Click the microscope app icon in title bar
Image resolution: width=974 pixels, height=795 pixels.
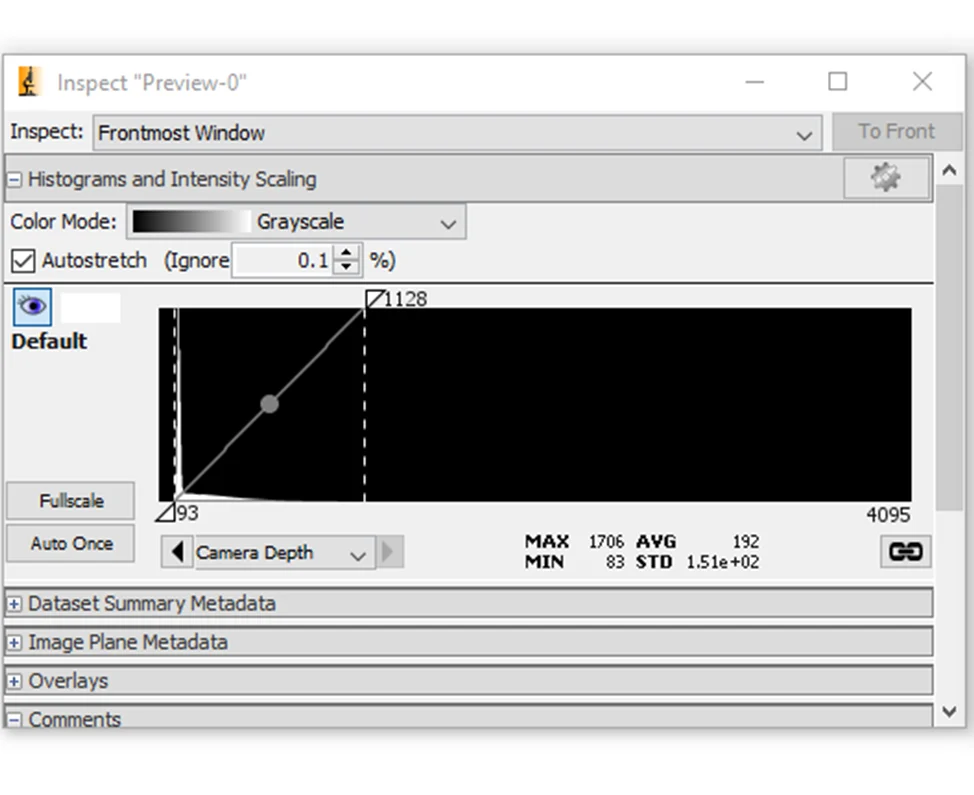click(x=29, y=82)
